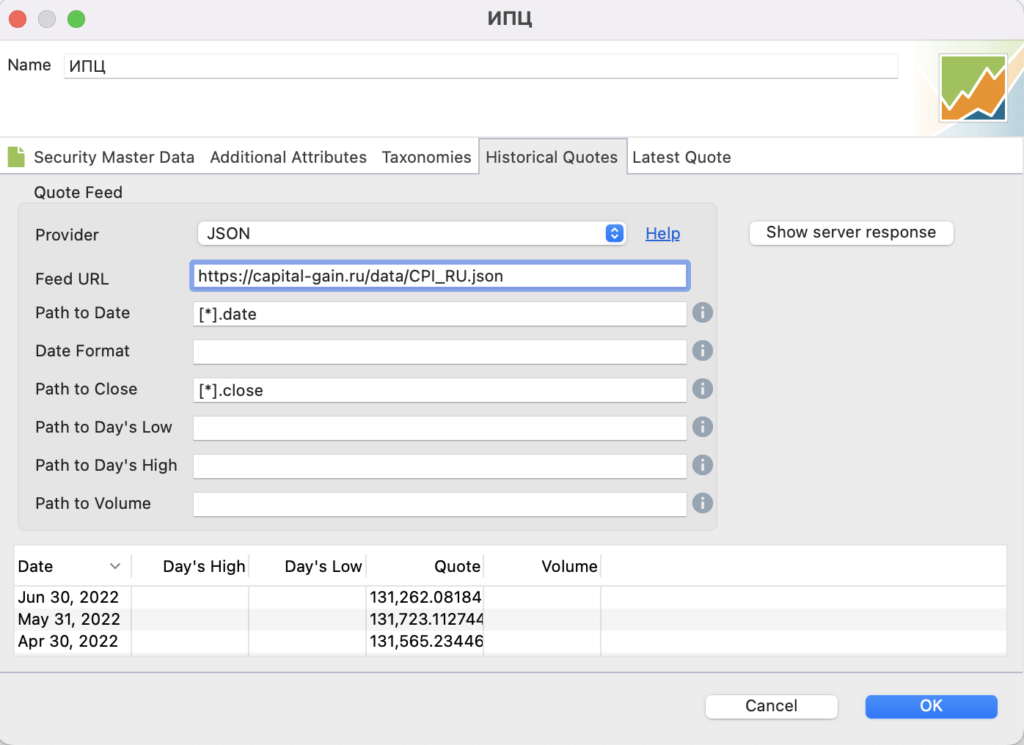Click the Day's Low column header
This screenshot has width=1024, height=745.
click(308, 566)
